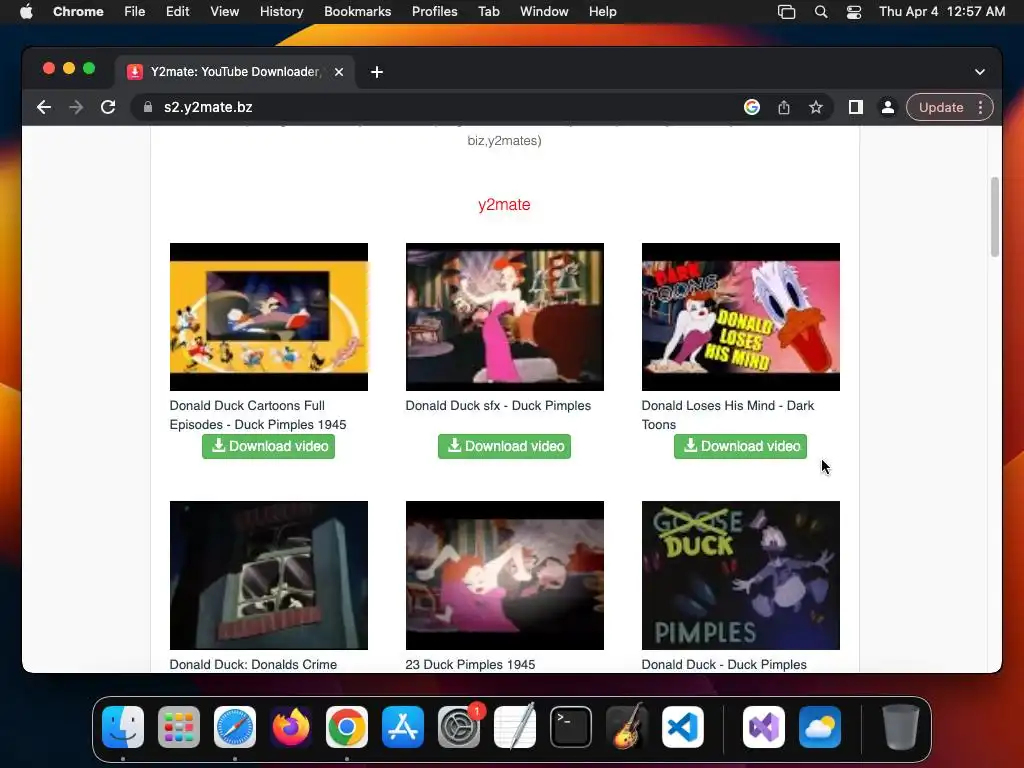Click the browser forward arrow

(76, 107)
